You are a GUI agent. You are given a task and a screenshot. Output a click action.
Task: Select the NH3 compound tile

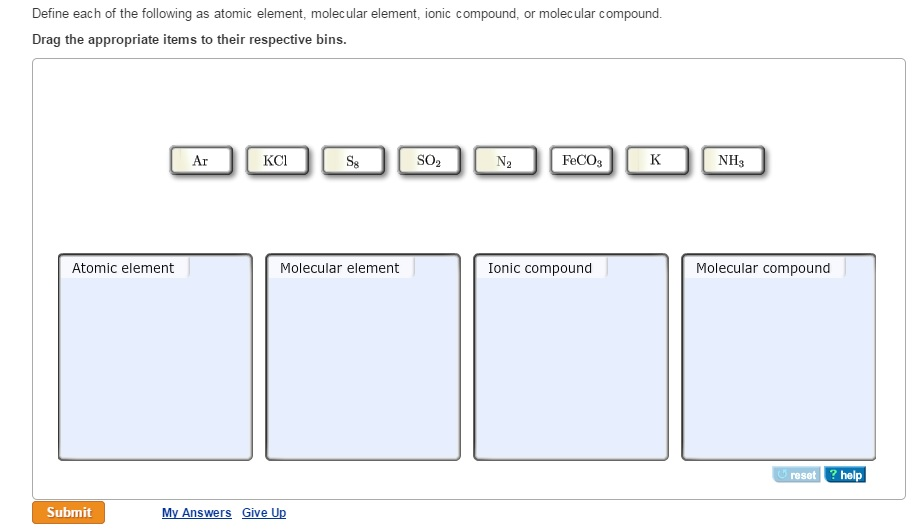tap(732, 161)
